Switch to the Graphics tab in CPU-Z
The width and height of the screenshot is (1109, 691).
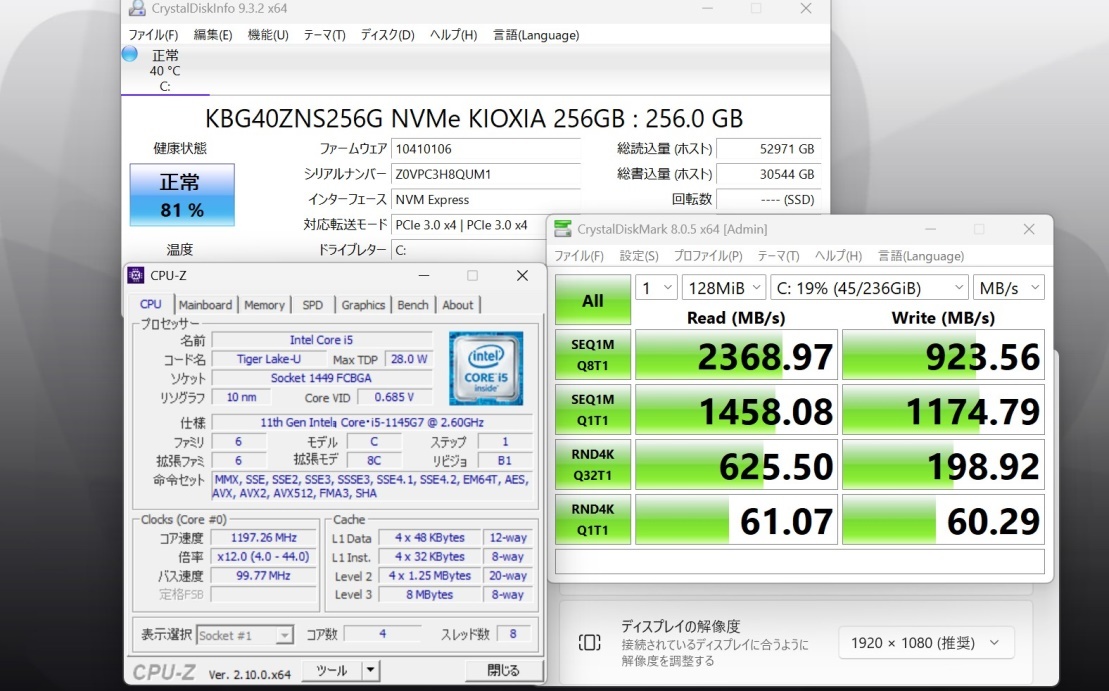[364, 305]
